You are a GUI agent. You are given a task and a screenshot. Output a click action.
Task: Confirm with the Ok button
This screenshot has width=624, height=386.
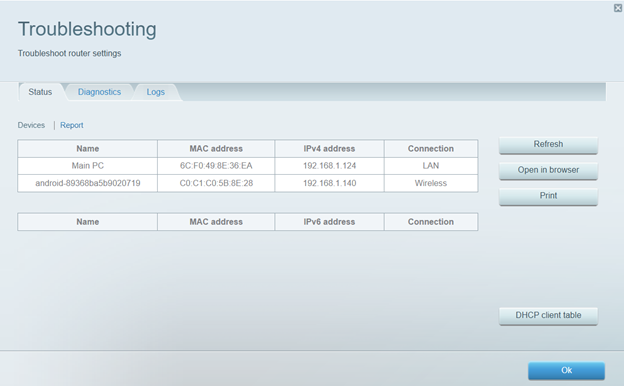point(566,370)
